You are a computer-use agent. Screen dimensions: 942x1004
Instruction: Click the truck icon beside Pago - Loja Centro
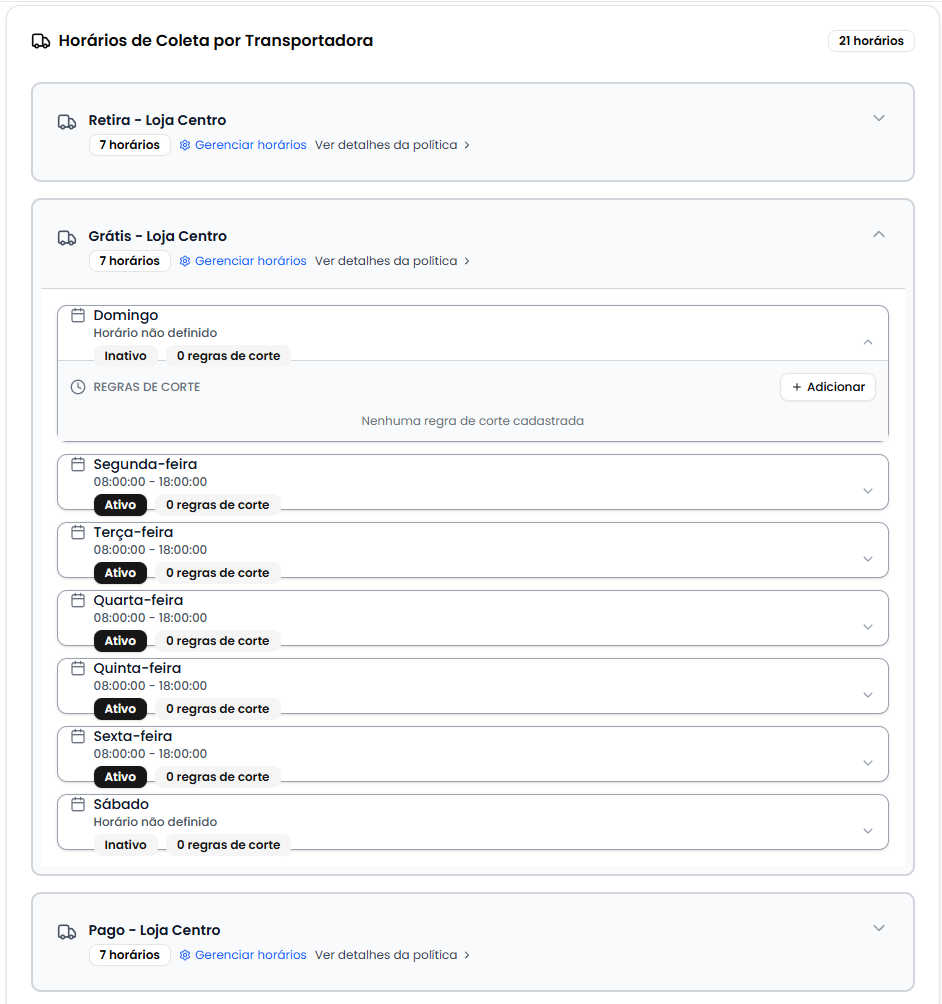point(67,930)
